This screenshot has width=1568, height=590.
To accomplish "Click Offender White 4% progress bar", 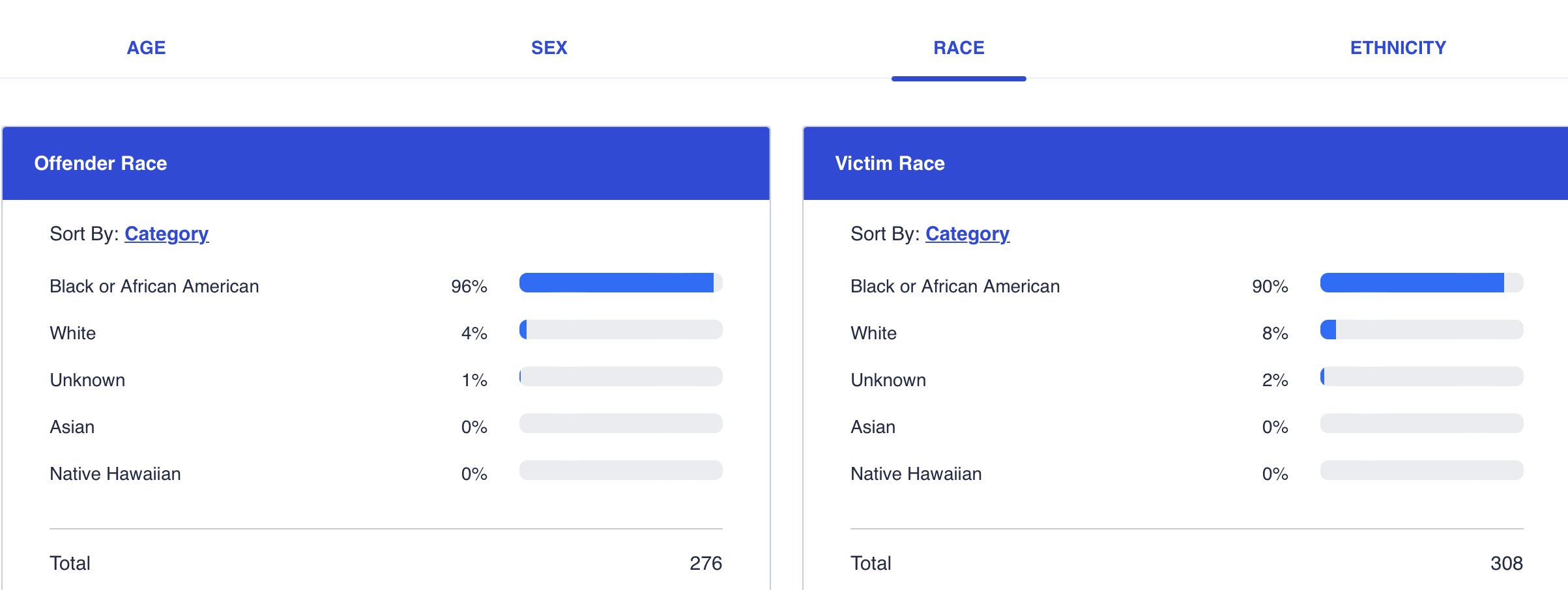I will (x=620, y=330).
